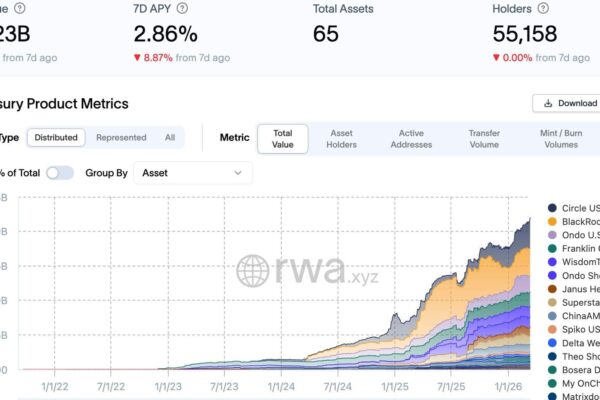This screenshot has width=600, height=400.
Task: Select the Distributed type option
Action: click(x=55, y=138)
